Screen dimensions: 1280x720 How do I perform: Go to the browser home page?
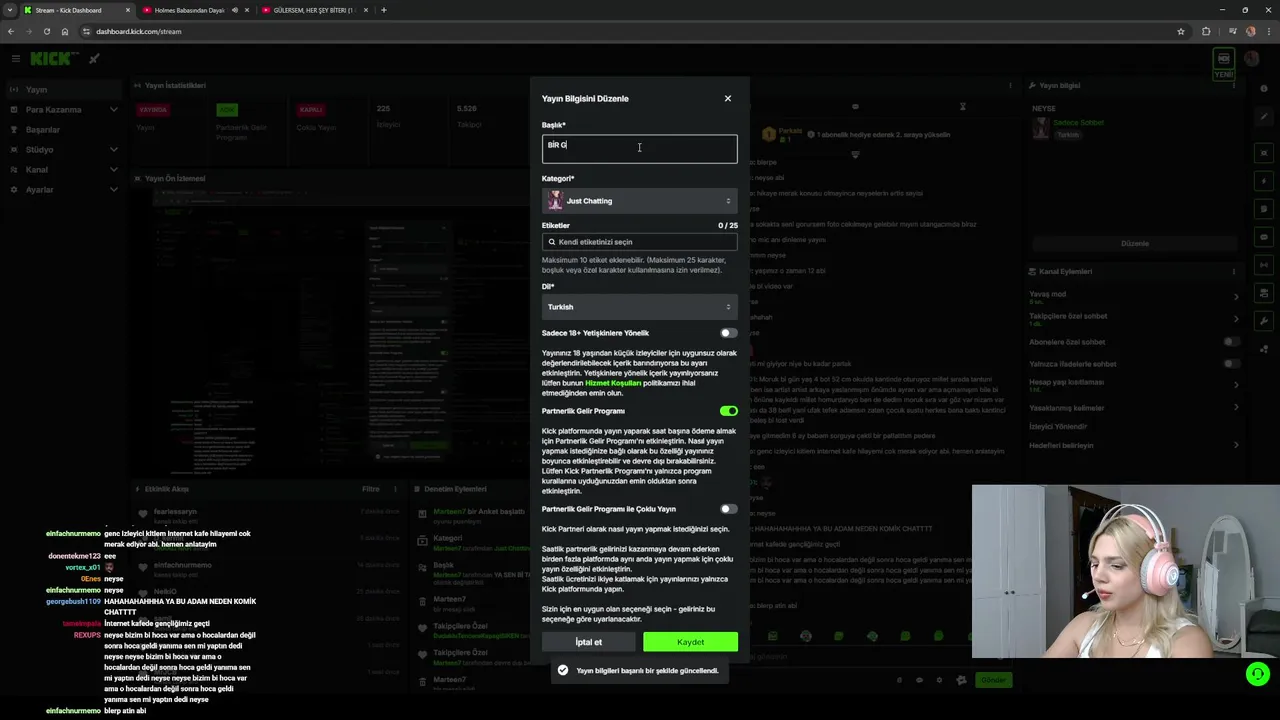pos(65,31)
